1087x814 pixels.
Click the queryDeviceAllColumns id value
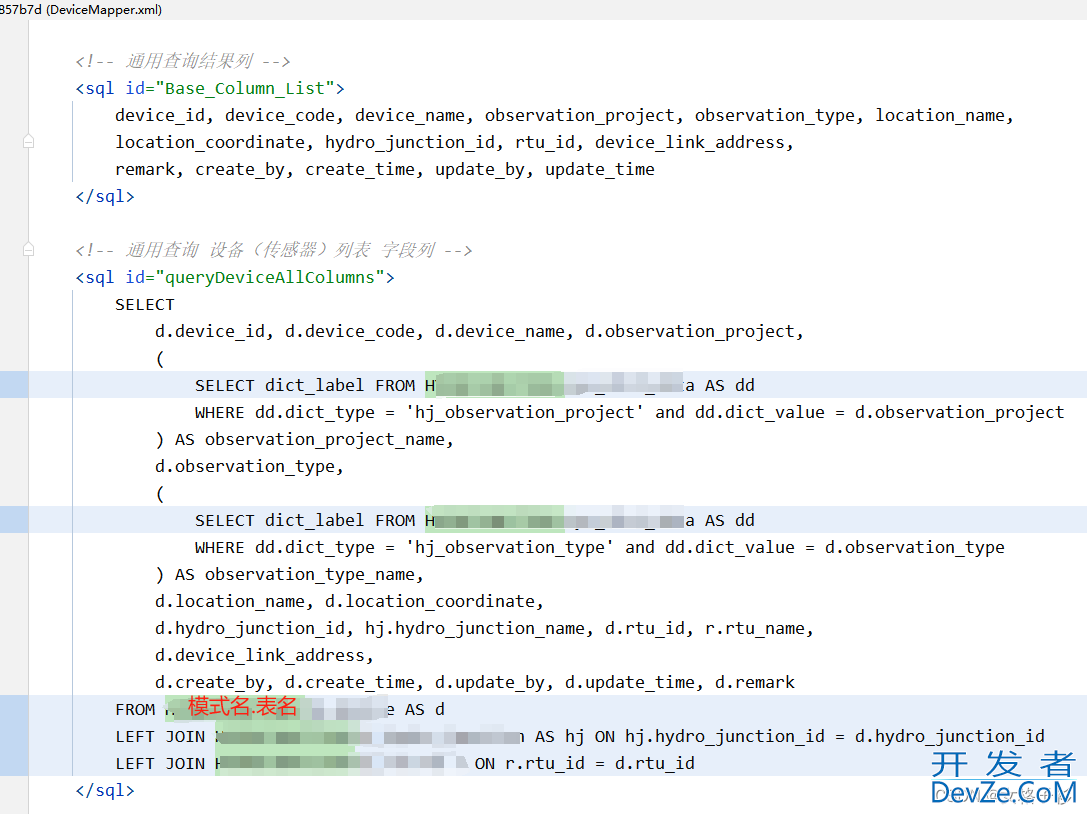(x=270, y=277)
